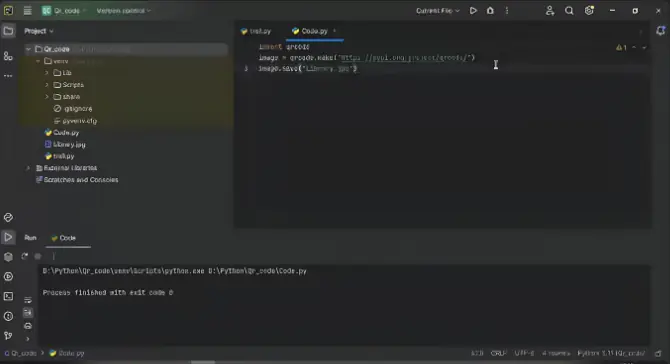Go to previous highlighted problem arrow

coord(634,47)
